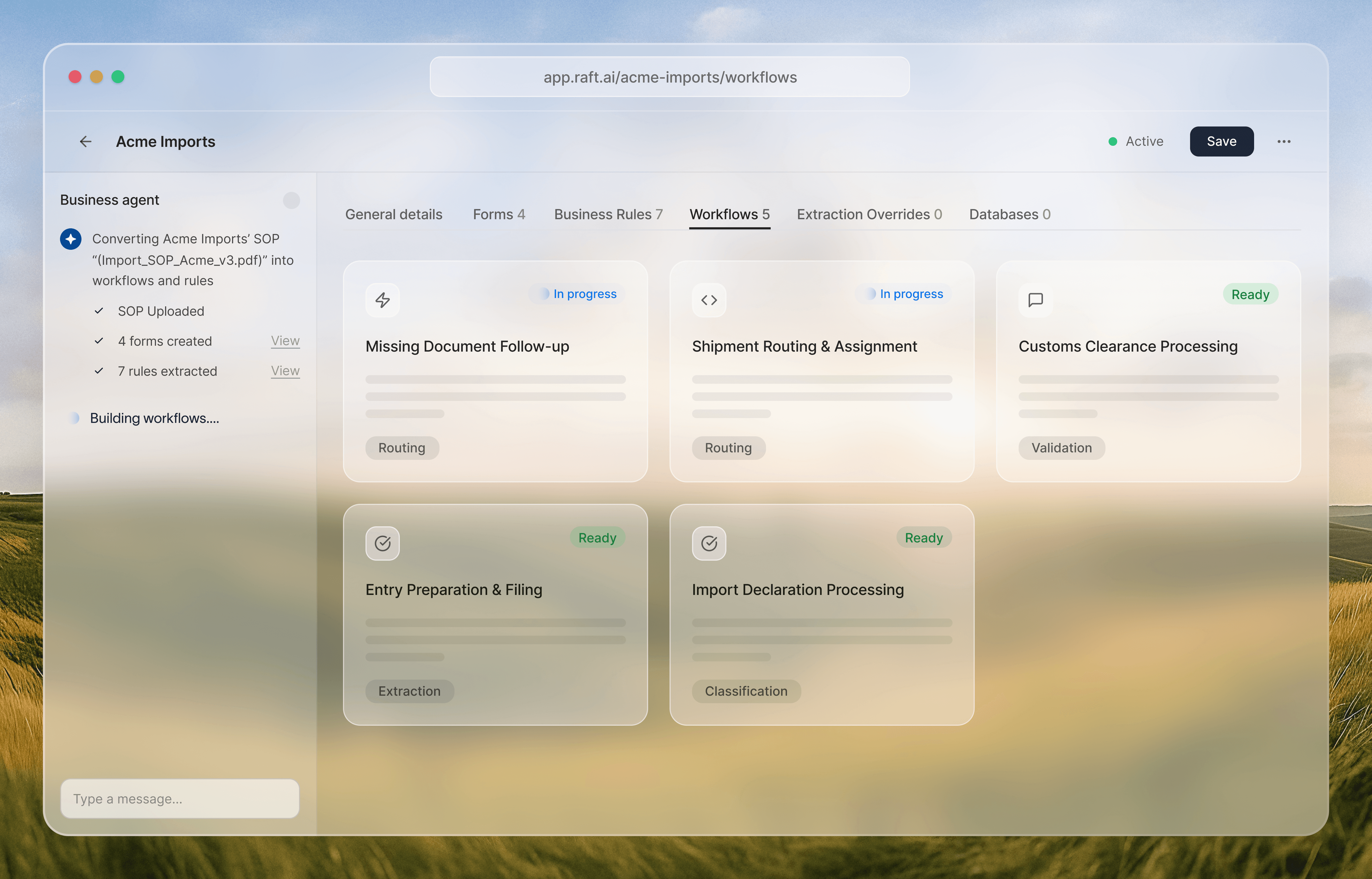Open the three-dot more options menu
Viewport: 1372px width, 879px height.
1284,141
